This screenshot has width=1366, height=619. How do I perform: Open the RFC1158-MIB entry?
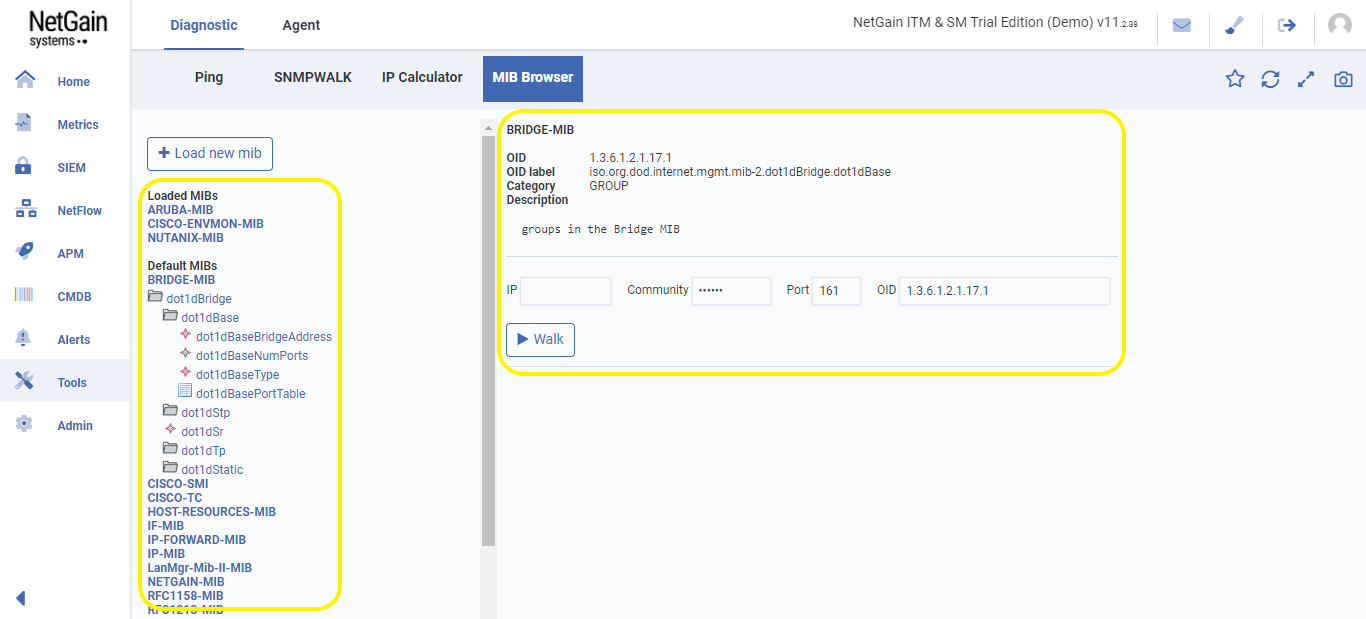click(186, 596)
